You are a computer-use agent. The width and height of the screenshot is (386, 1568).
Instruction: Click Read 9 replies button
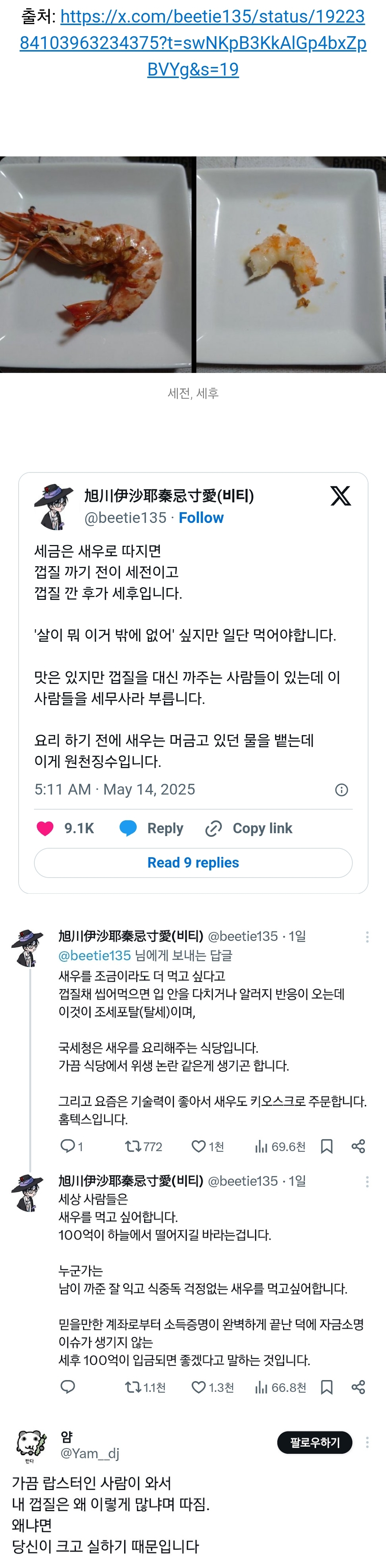[193, 863]
